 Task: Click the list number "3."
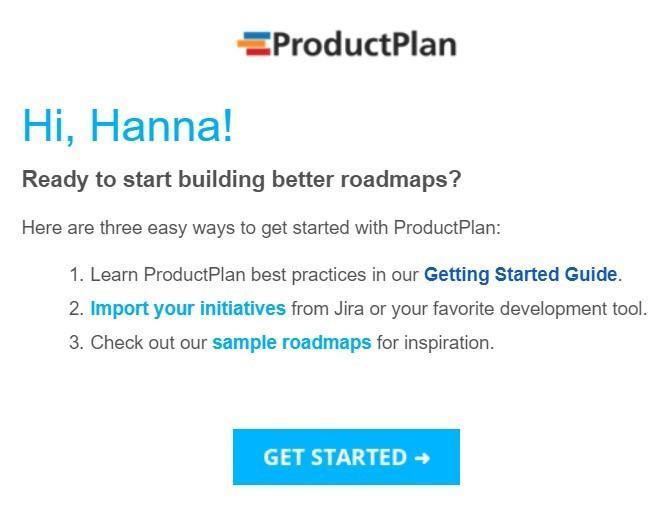point(76,342)
